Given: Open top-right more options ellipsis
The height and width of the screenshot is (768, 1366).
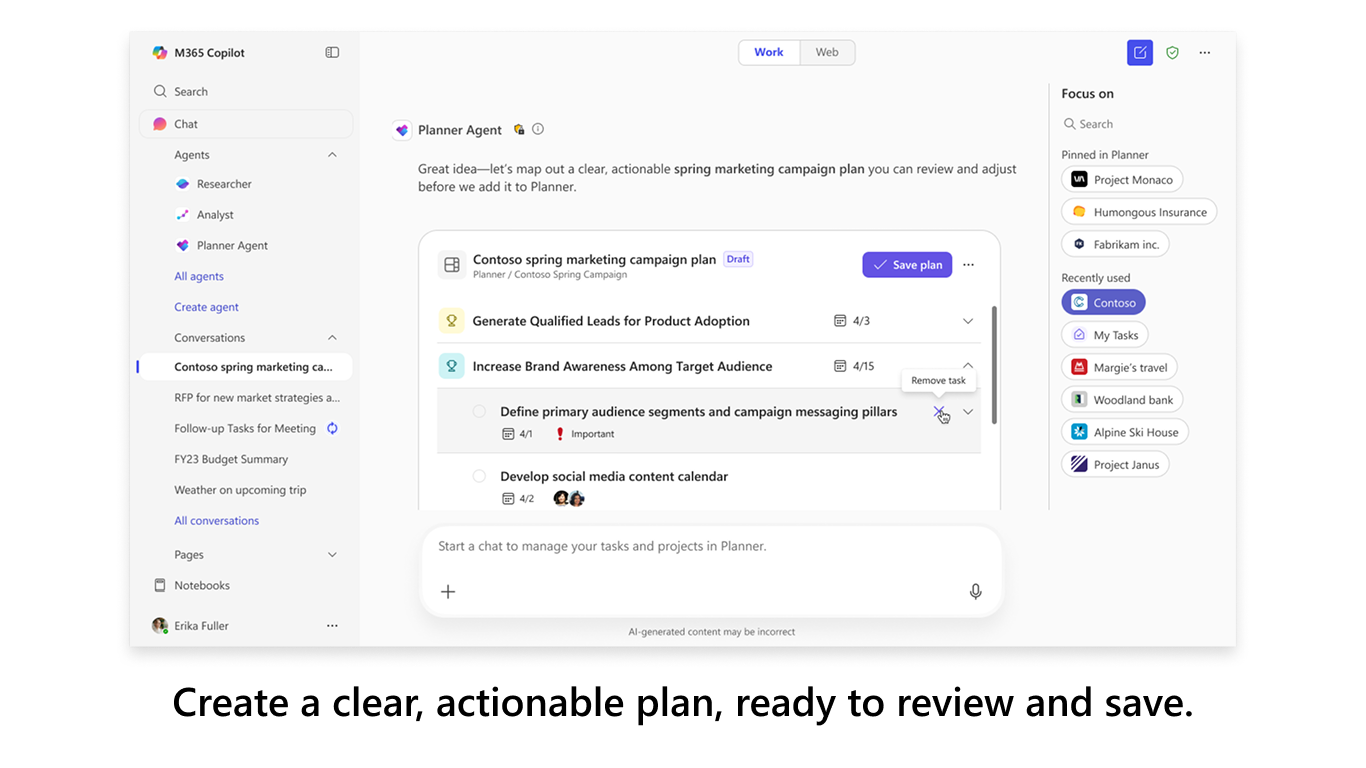Looking at the screenshot, I should [1205, 53].
